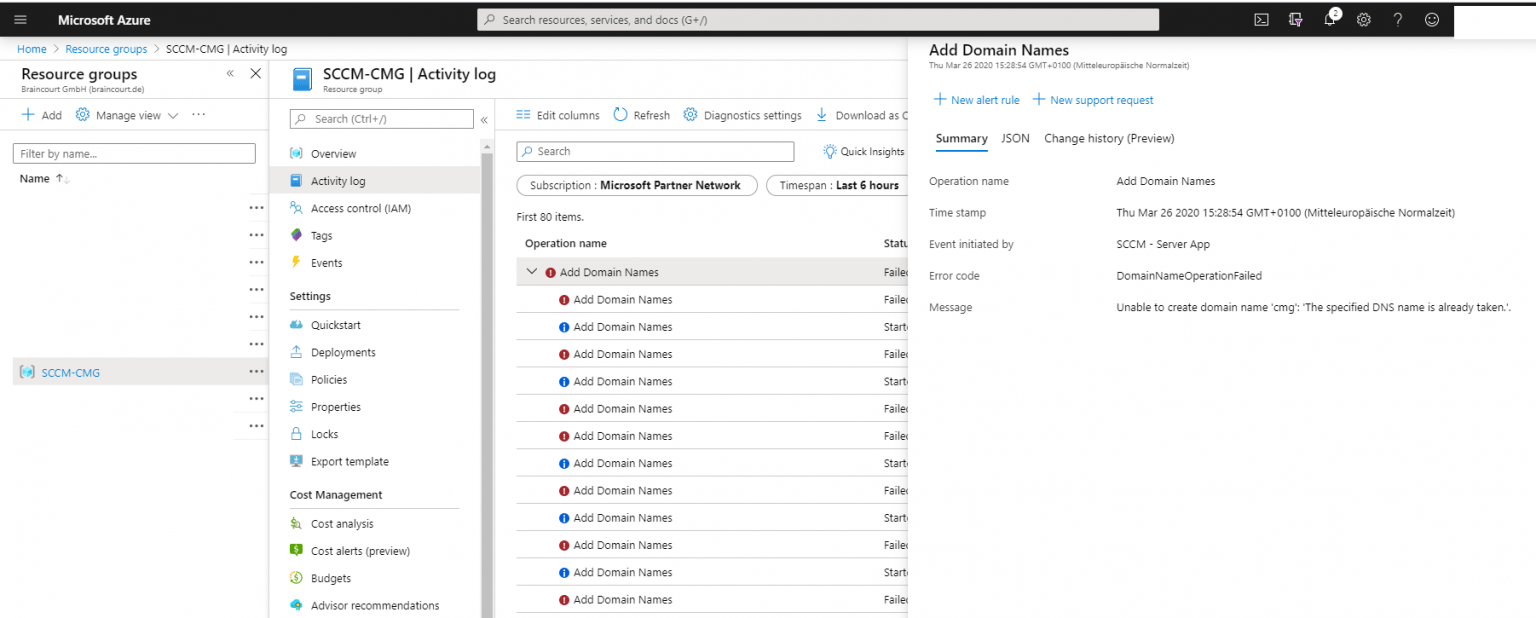Show Quick Insights for the activity log
This screenshot has height=618, width=1536.
point(862,150)
